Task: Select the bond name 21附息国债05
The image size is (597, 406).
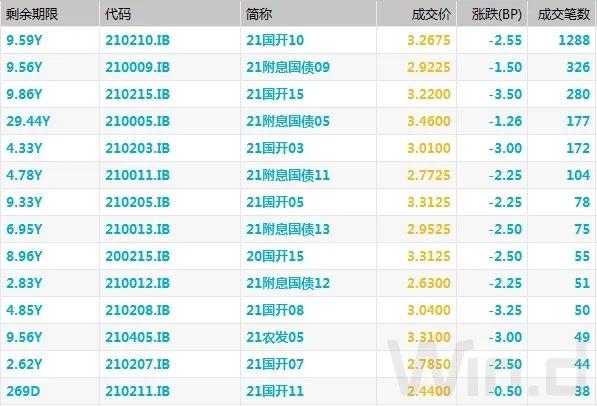Action: 288,121
